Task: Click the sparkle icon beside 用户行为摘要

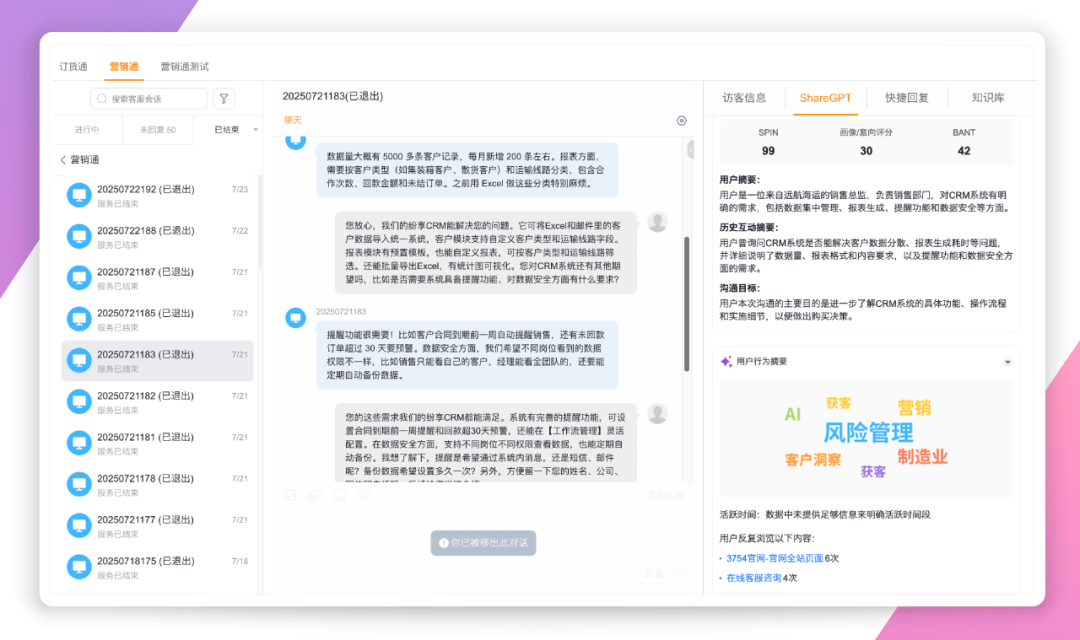Action: (726, 362)
